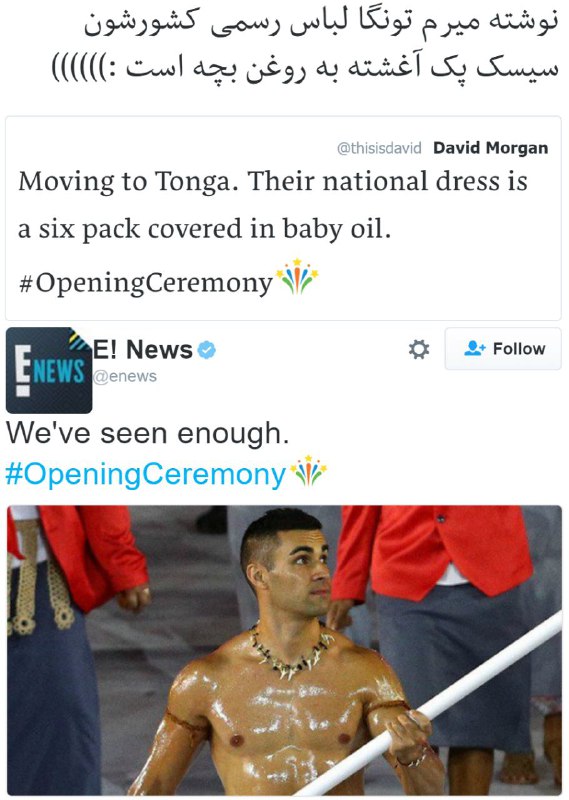Click the David Morgan author name
Image resolution: width=569 pixels, height=800 pixels.
pyautogui.click(x=490, y=148)
